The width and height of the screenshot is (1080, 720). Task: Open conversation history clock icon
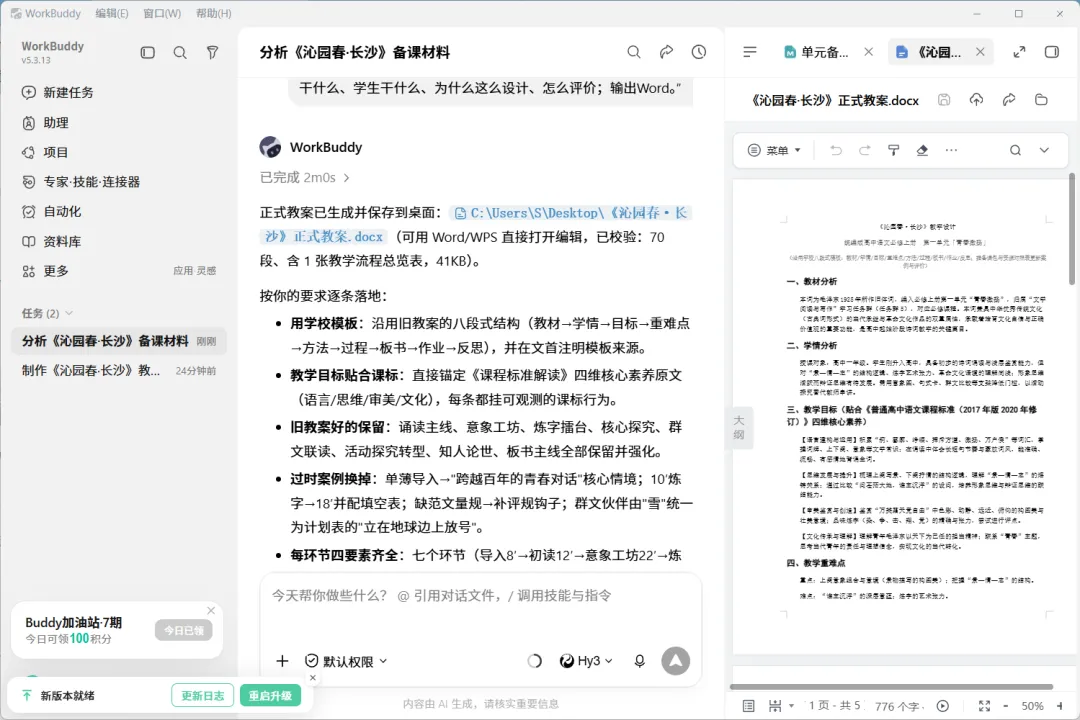pos(699,52)
